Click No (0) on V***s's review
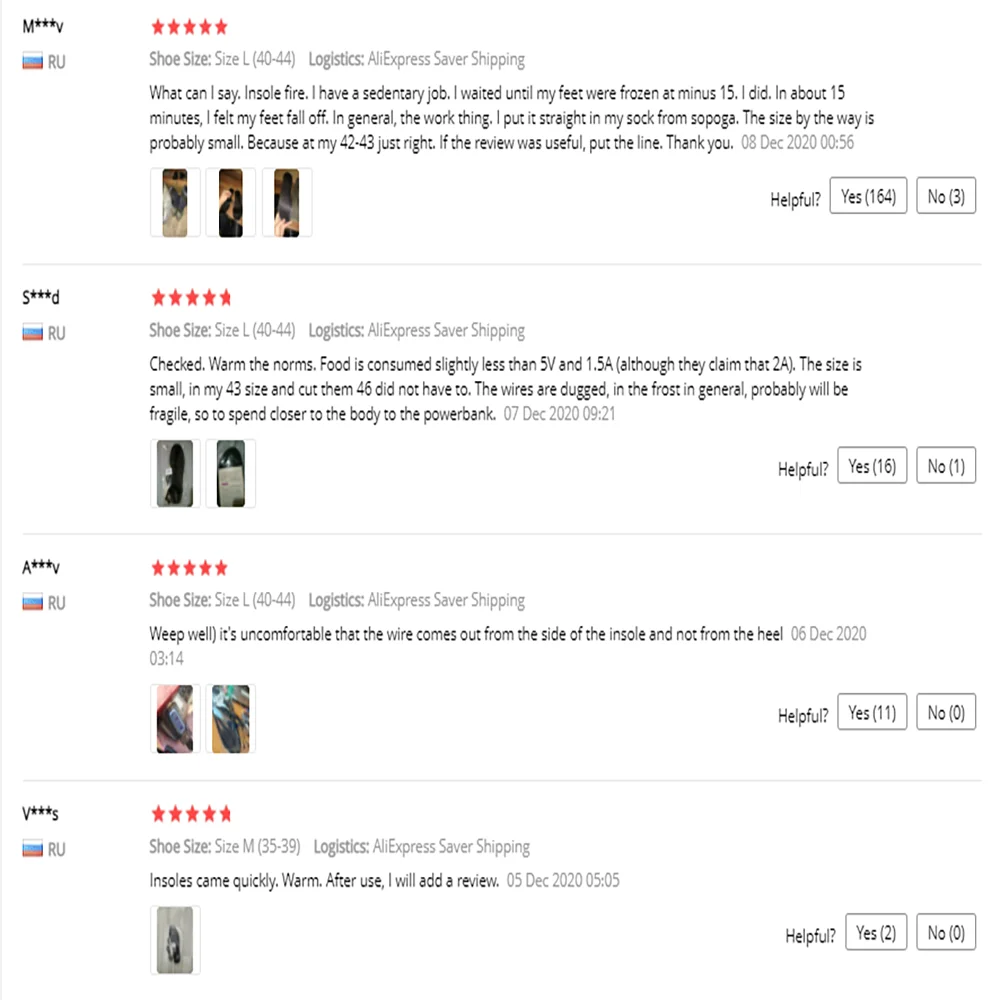This screenshot has width=1000, height=1000. [945, 933]
